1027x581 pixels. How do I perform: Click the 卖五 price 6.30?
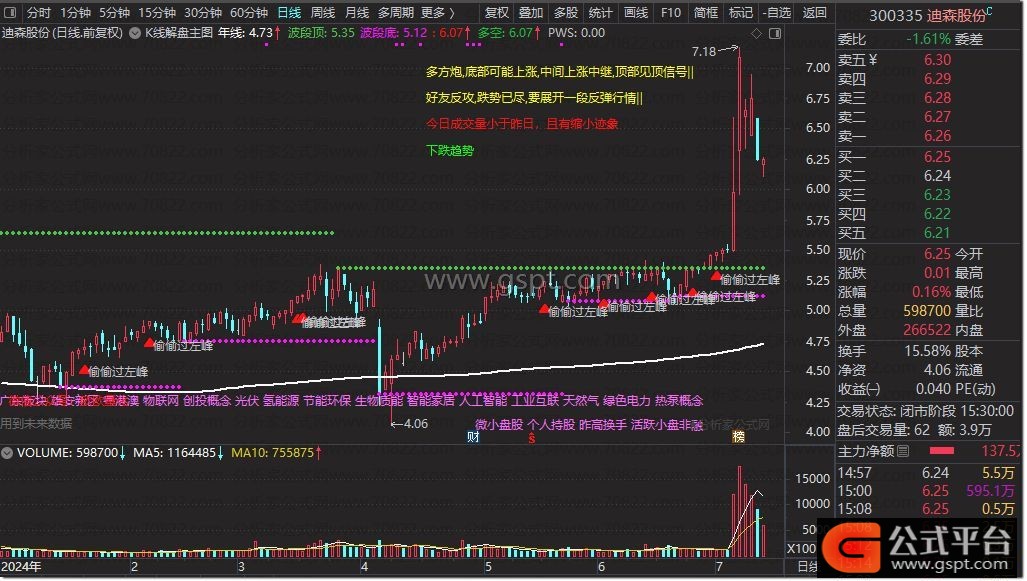[x=937, y=60]
